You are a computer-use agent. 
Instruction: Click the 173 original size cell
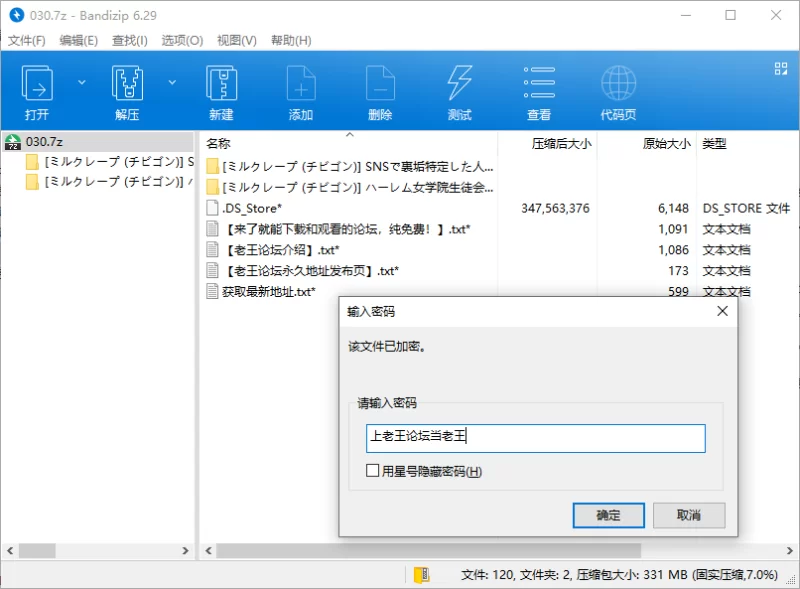pyautogui.click(x=678, y=271)
